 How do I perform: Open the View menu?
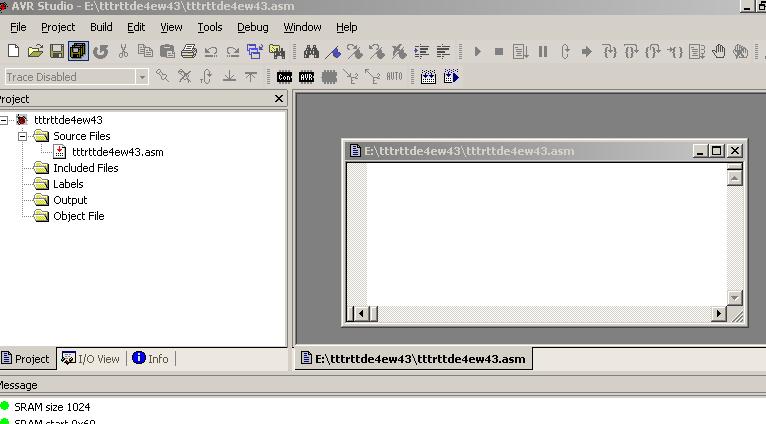(x=171, y=27)
